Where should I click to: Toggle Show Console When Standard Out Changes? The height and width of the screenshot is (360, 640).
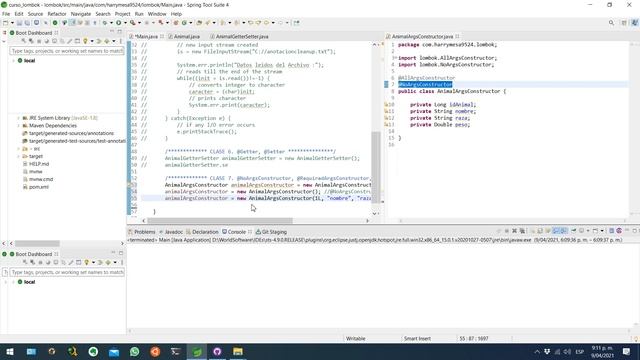556,231
